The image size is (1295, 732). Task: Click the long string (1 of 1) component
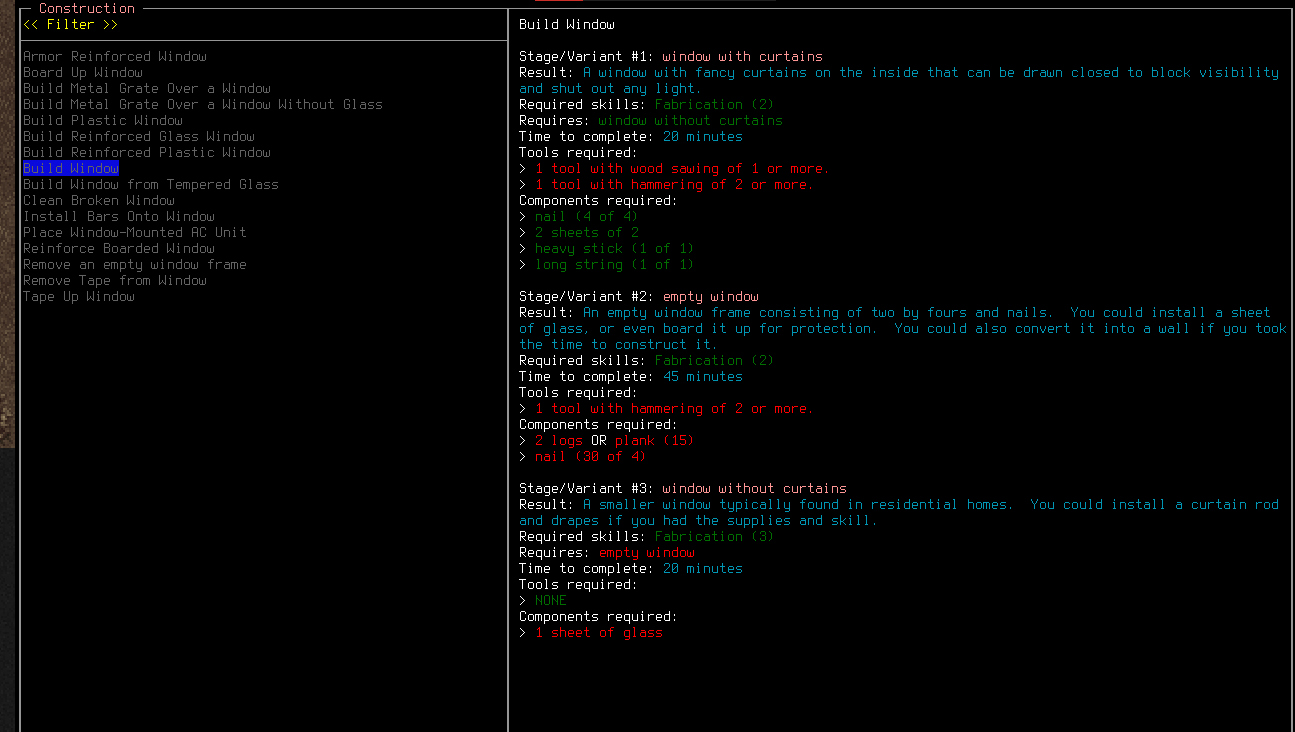click(615, 264)
